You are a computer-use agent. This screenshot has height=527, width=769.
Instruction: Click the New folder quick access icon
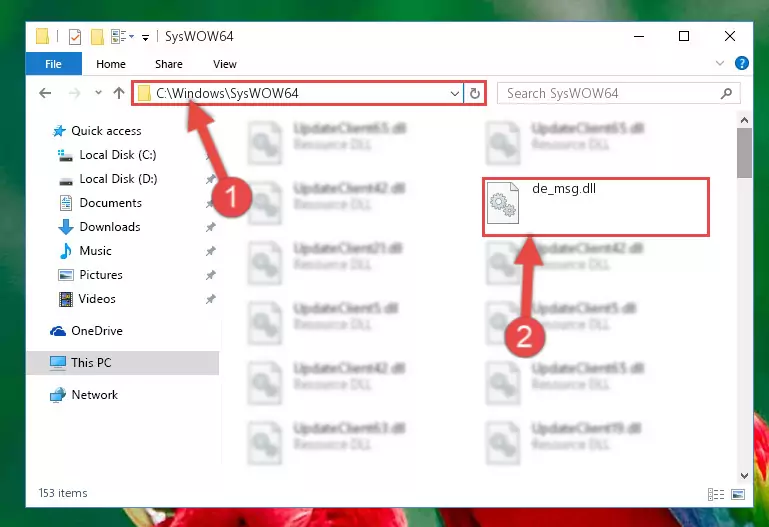pyautogui.click(x=97, y=37)
